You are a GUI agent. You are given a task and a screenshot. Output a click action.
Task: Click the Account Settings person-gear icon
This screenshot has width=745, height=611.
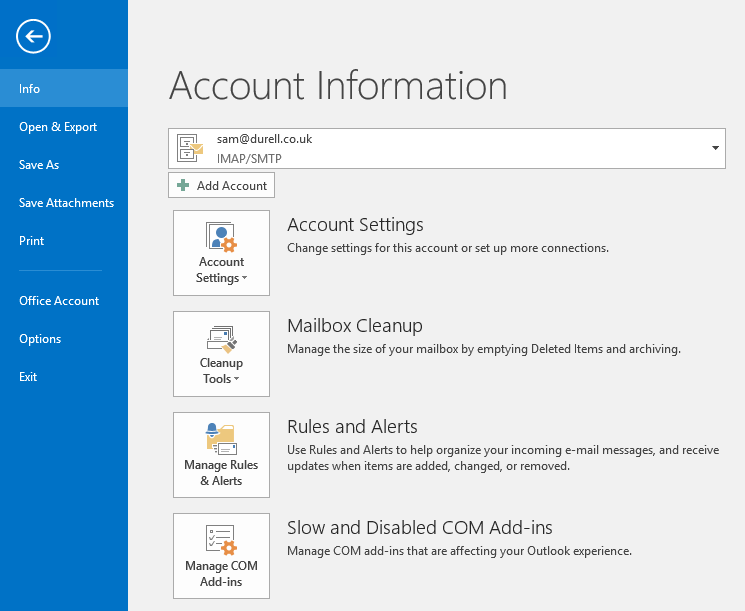[221, 236]
